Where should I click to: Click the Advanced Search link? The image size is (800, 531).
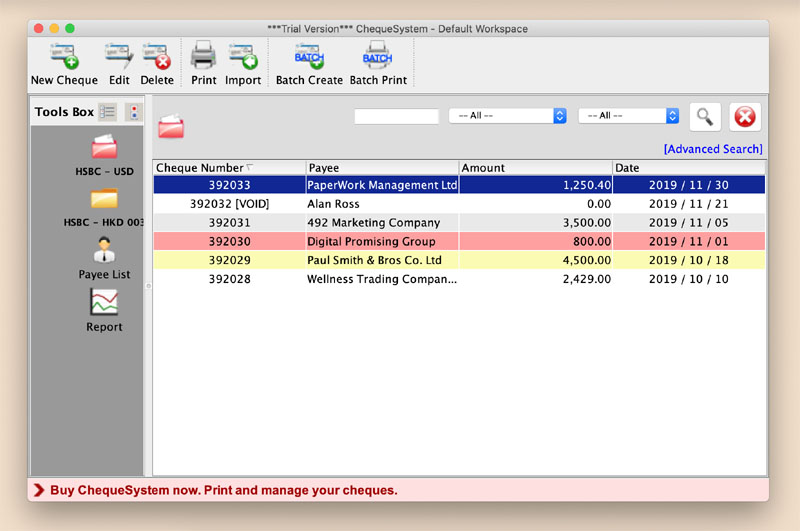tap(712, 149)
